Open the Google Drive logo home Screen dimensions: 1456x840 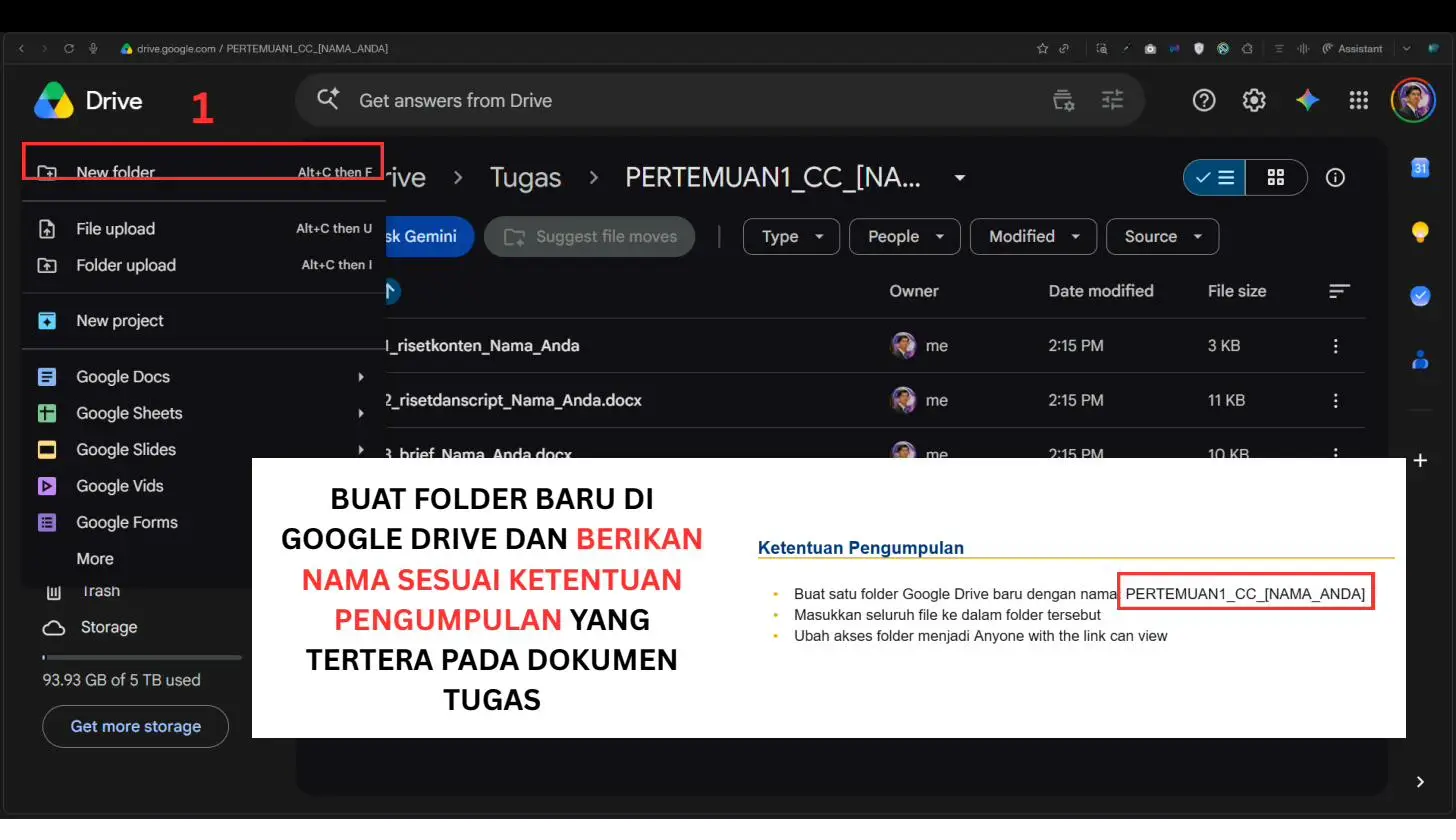[x=88, y=101]
